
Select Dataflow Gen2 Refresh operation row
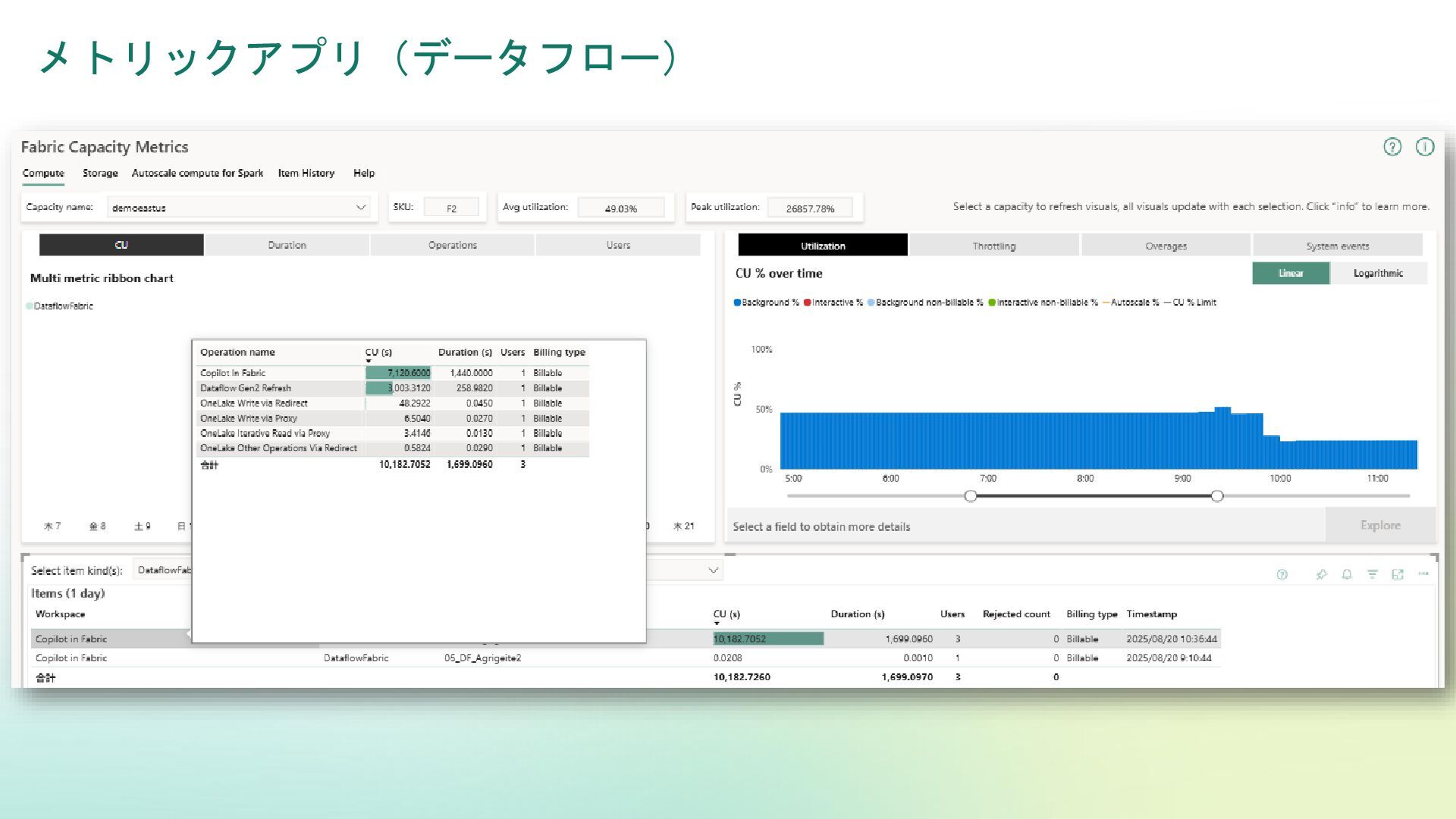coord(393,388)
